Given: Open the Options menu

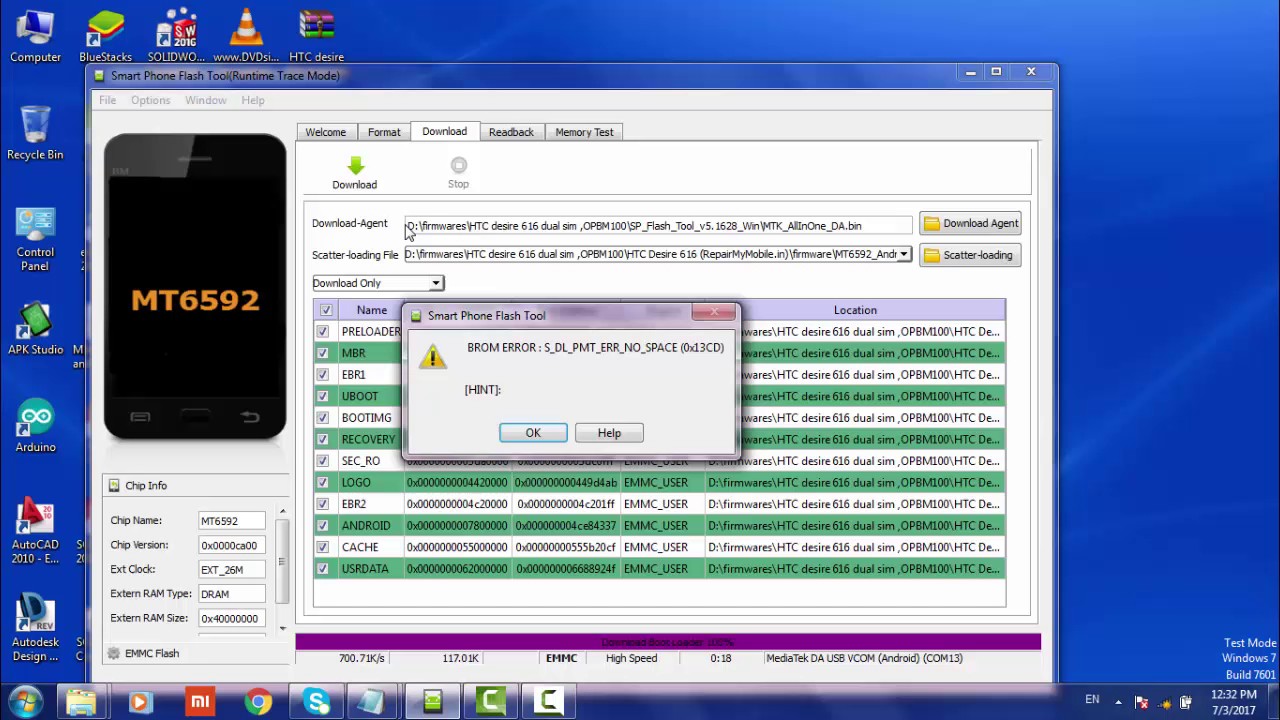Looking at the screenshot, I should (x=150, y=100).
